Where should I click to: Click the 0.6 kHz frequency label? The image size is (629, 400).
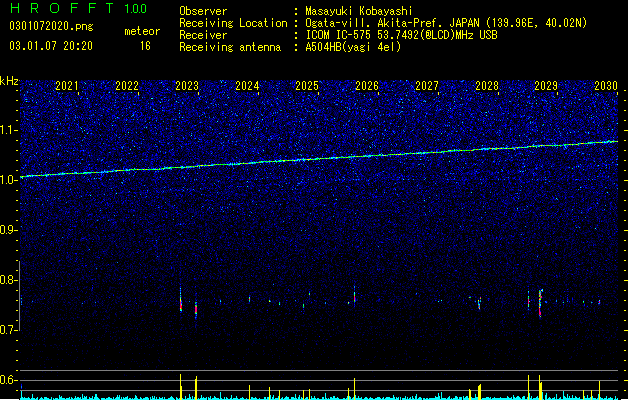click(x=9, y=380)
